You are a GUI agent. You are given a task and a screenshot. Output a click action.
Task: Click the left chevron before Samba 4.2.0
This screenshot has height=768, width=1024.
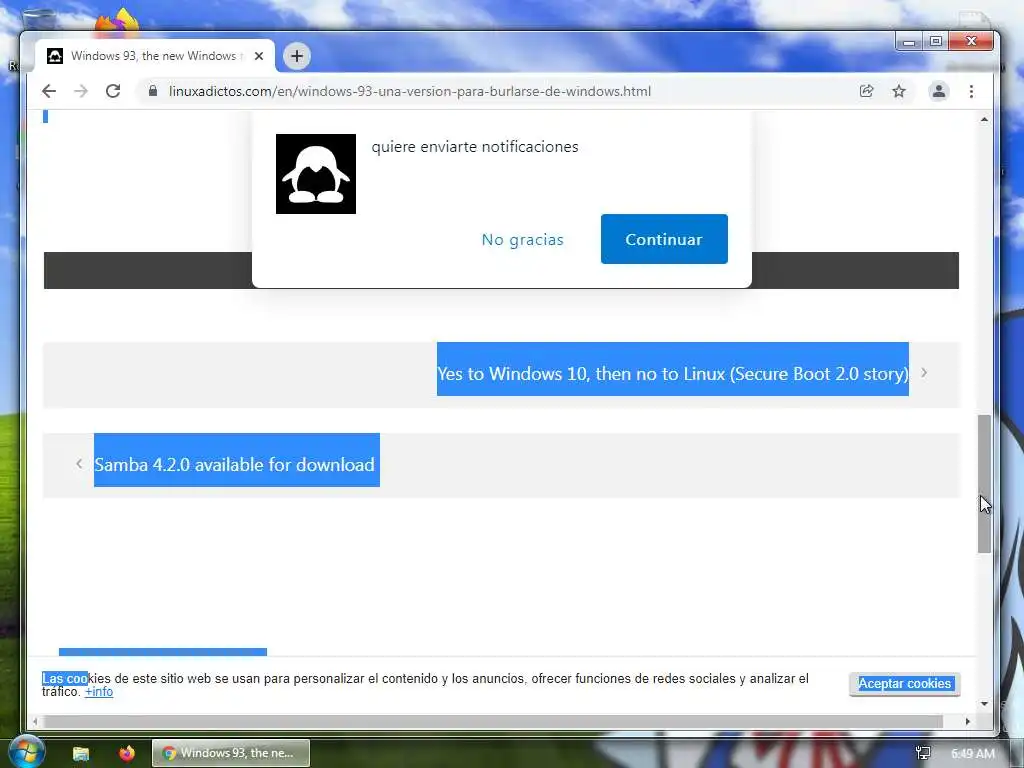pos(79,464)
